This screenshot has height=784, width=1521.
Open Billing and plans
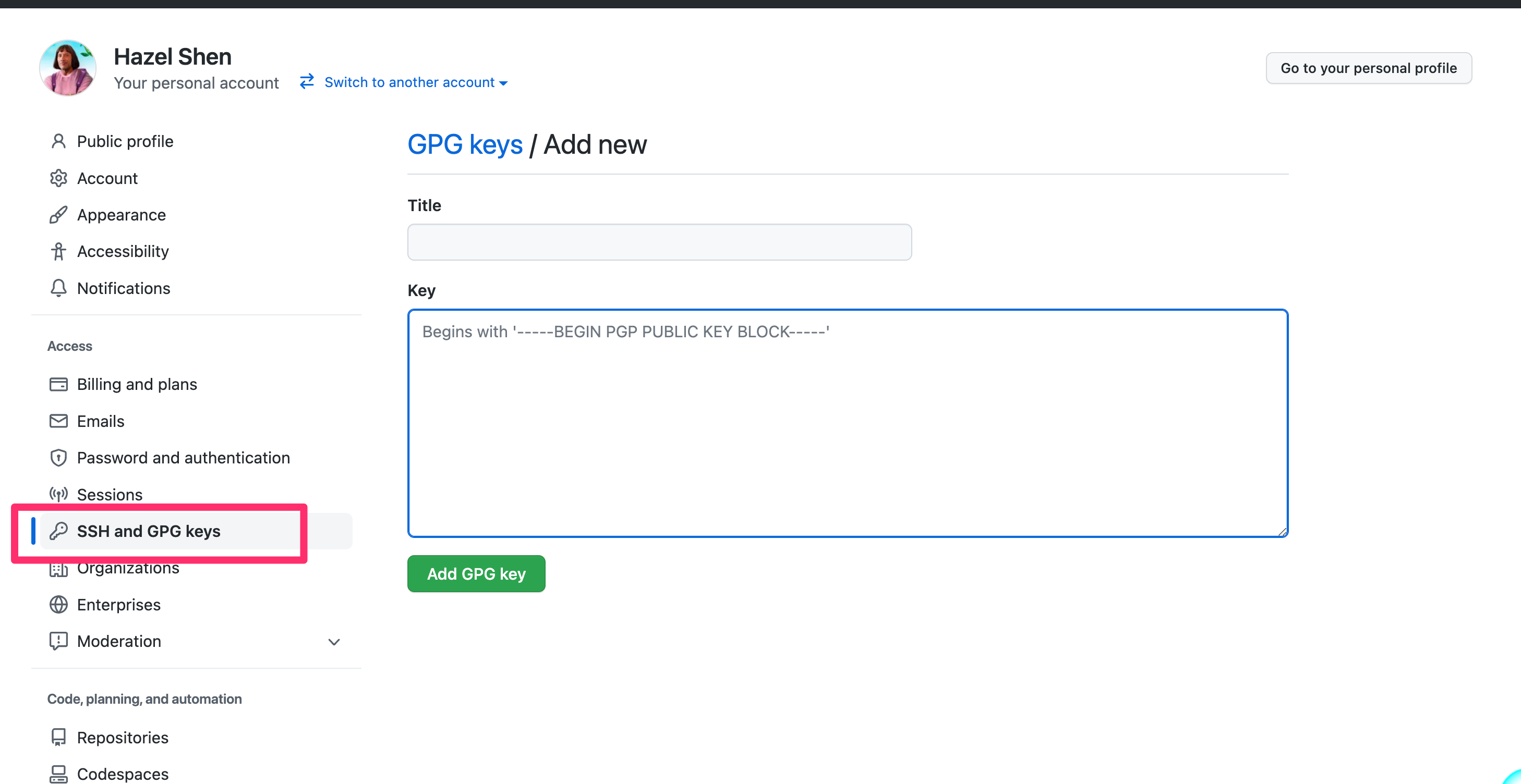click(196, 385)
